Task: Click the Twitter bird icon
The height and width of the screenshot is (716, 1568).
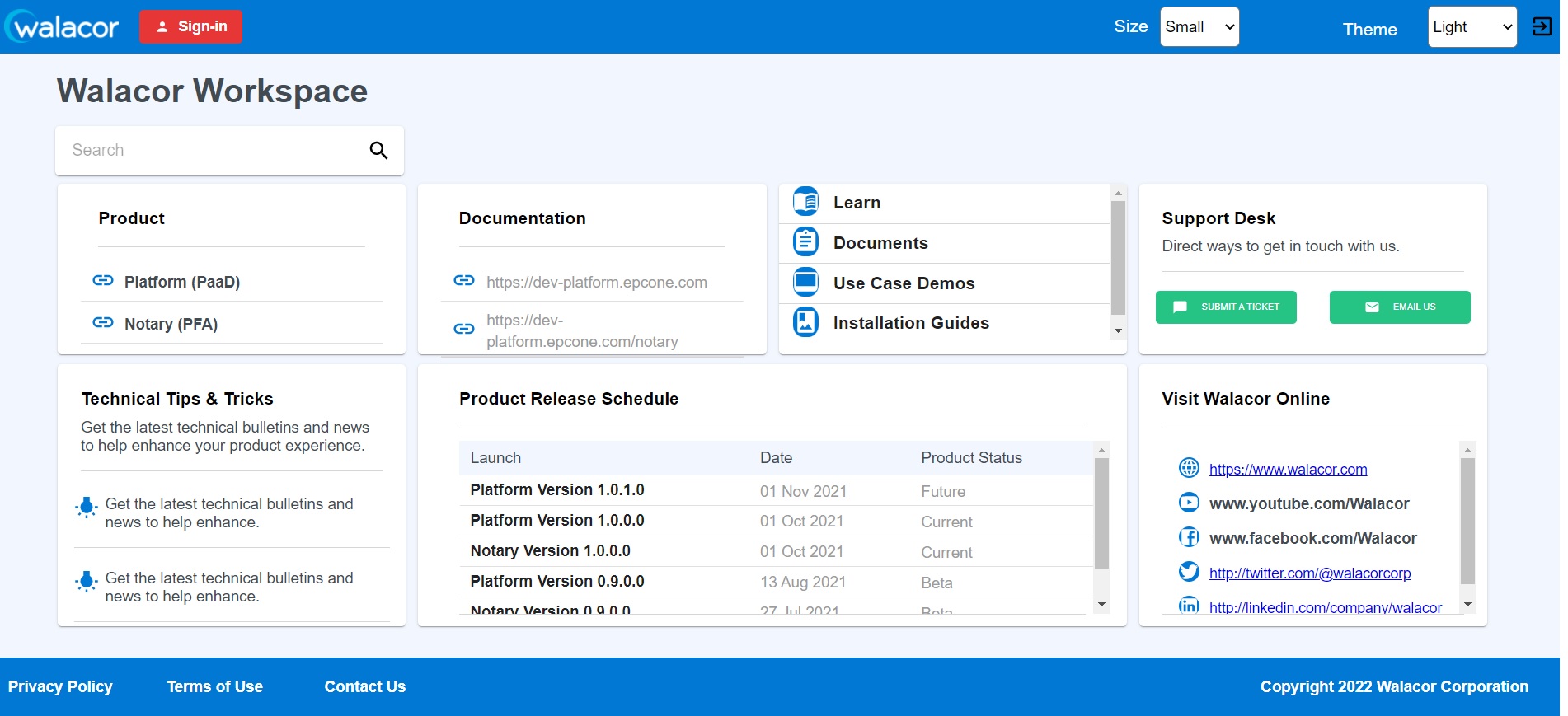Action: tap(1189, 572)
